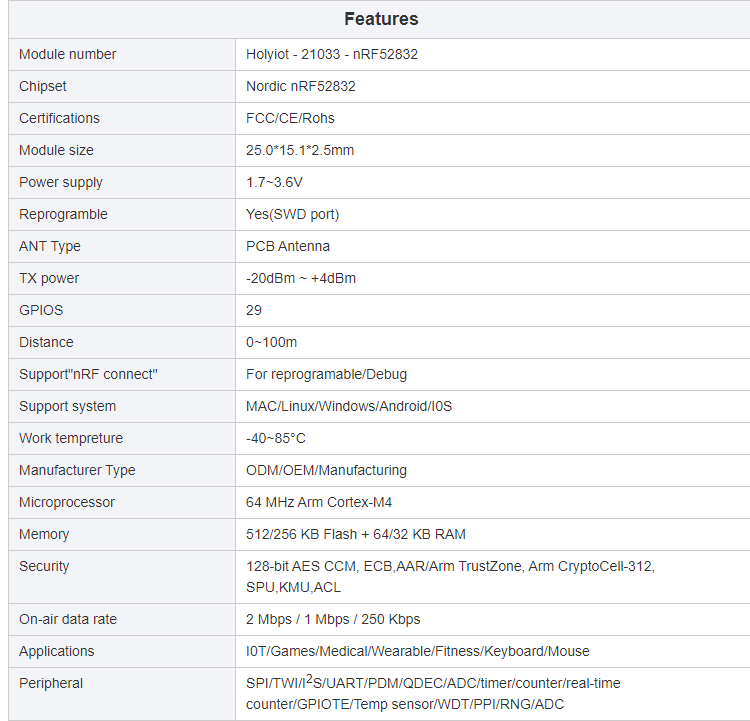The image size is (750, 721).
Task: Click the Security label
Action: click(44, 566)
